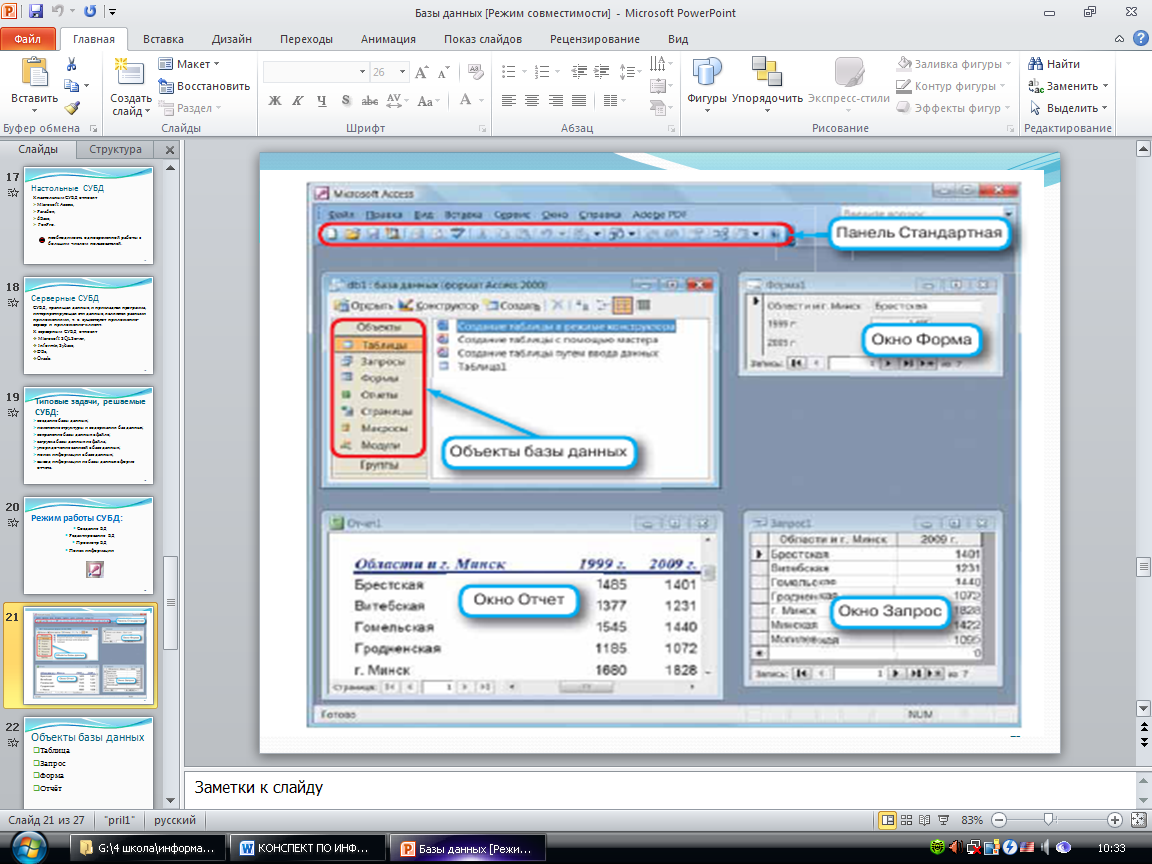This screenshot has width=1152, height=864.
Task: Click the Восстановить reset button
Action: [x=204, y=86]
